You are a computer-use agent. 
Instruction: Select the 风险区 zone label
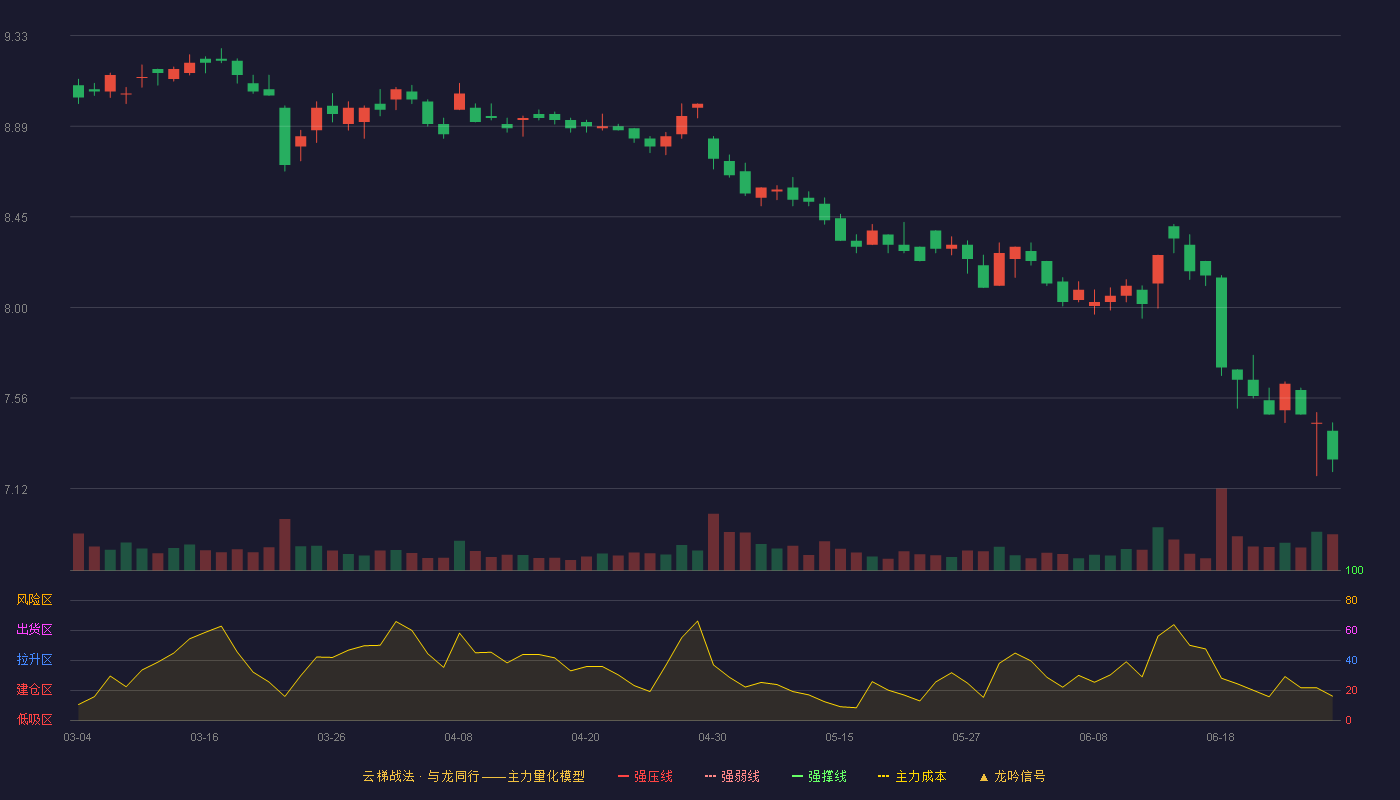point(35,600)
